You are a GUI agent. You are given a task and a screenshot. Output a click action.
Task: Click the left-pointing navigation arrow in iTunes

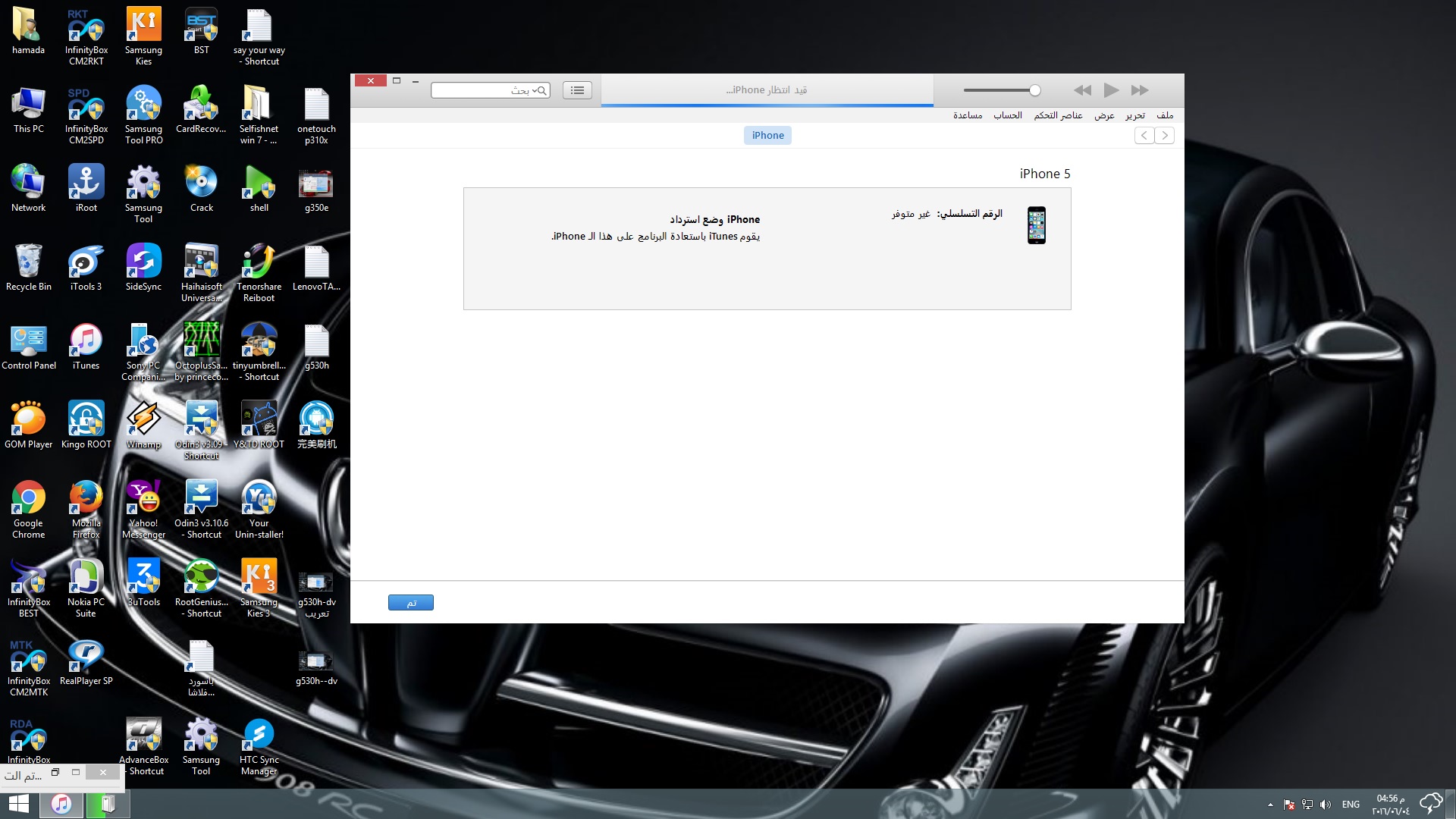point(1144,135)
